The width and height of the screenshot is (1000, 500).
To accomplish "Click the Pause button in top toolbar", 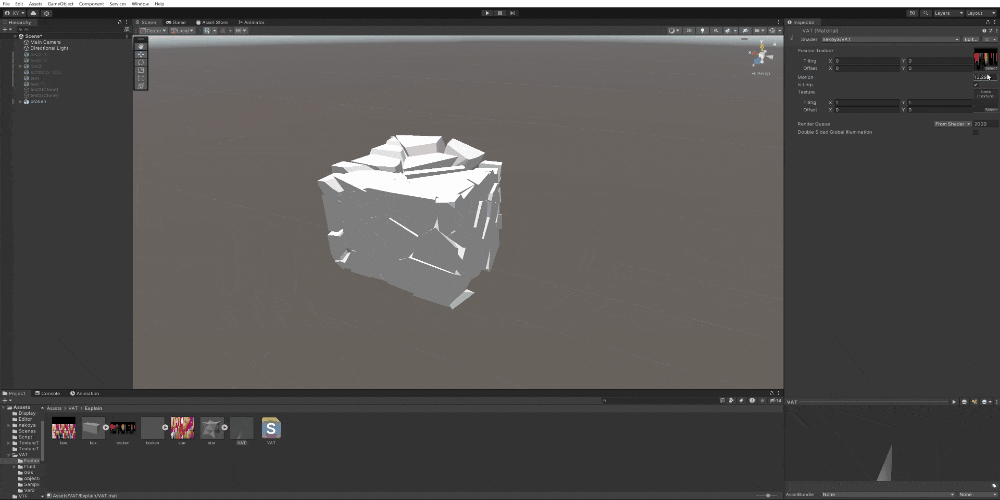I will click(x=500, y=13).
